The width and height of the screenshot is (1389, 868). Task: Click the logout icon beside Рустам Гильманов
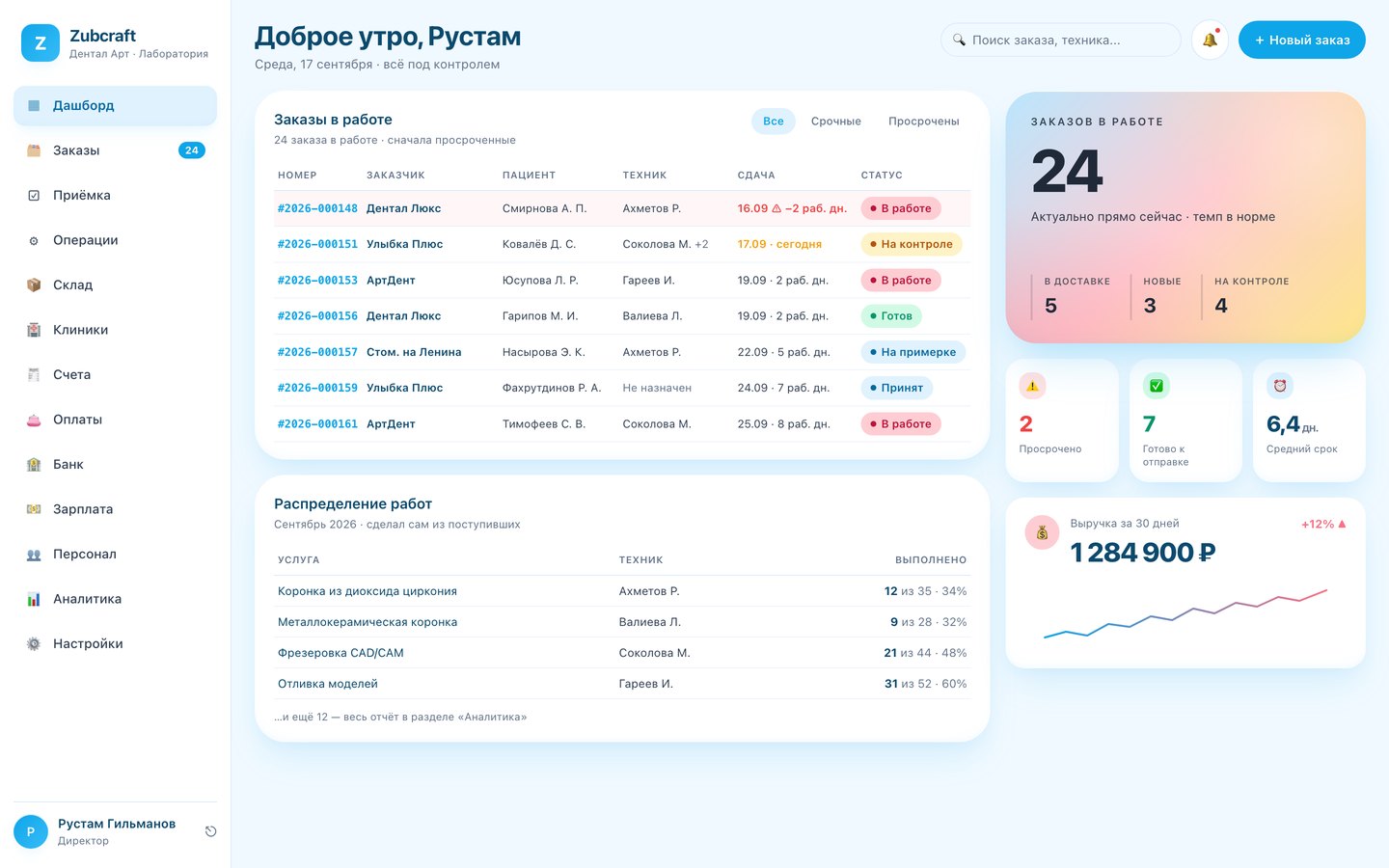tap(210, 831)
